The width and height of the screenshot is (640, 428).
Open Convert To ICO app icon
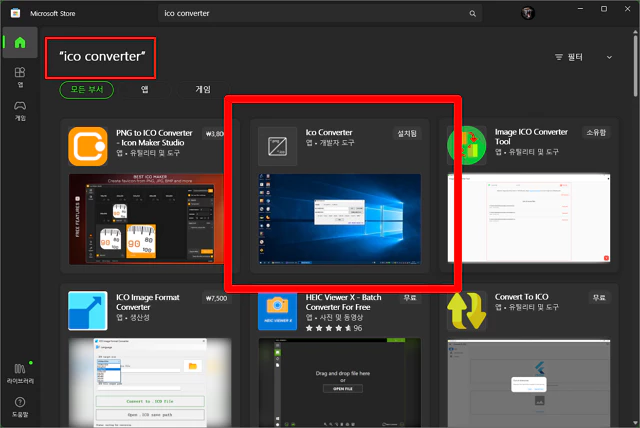[467, 310]
